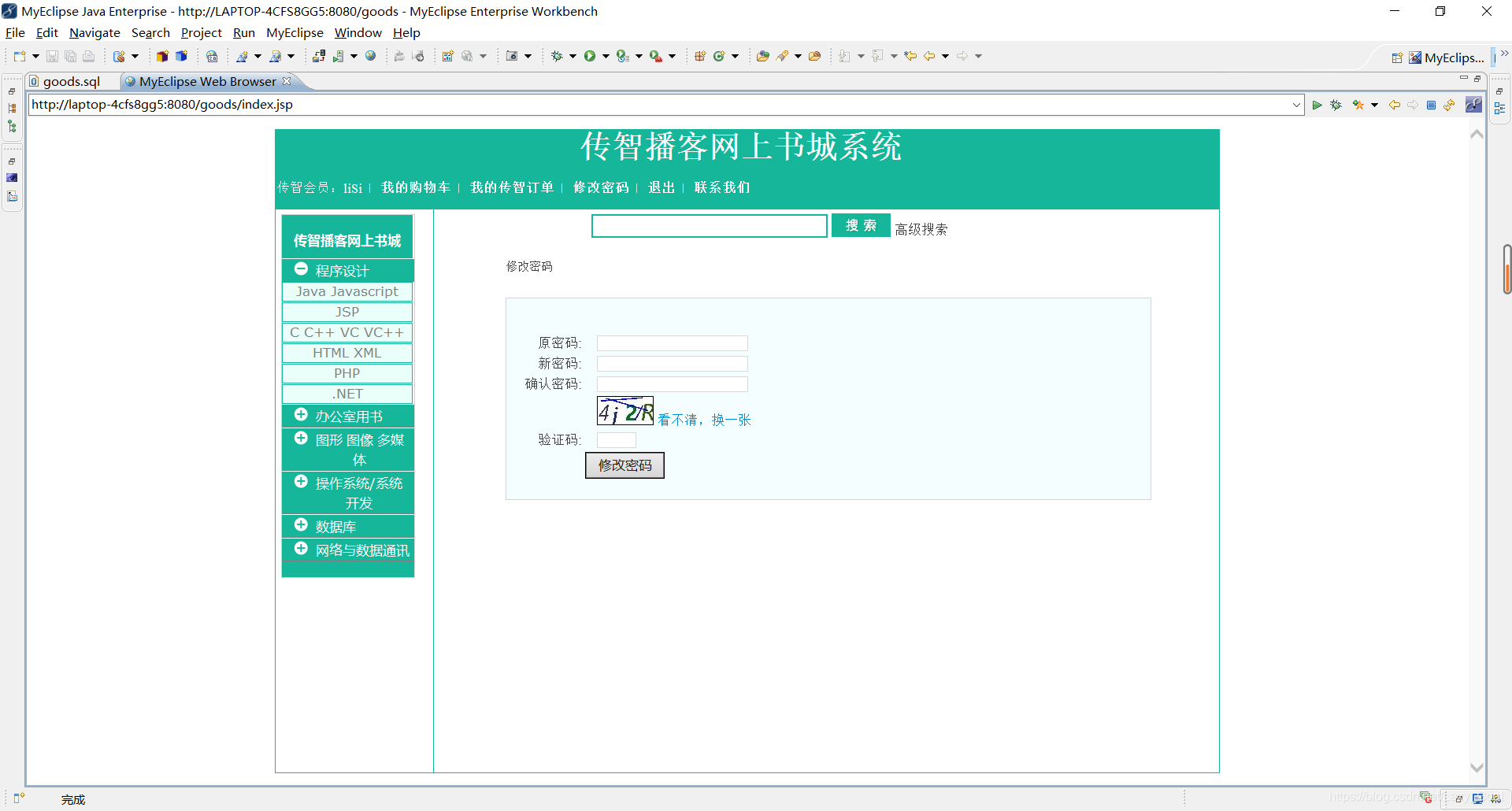Save the current file
Viewport: 1512px width, 811px height.
coord(51,56)
